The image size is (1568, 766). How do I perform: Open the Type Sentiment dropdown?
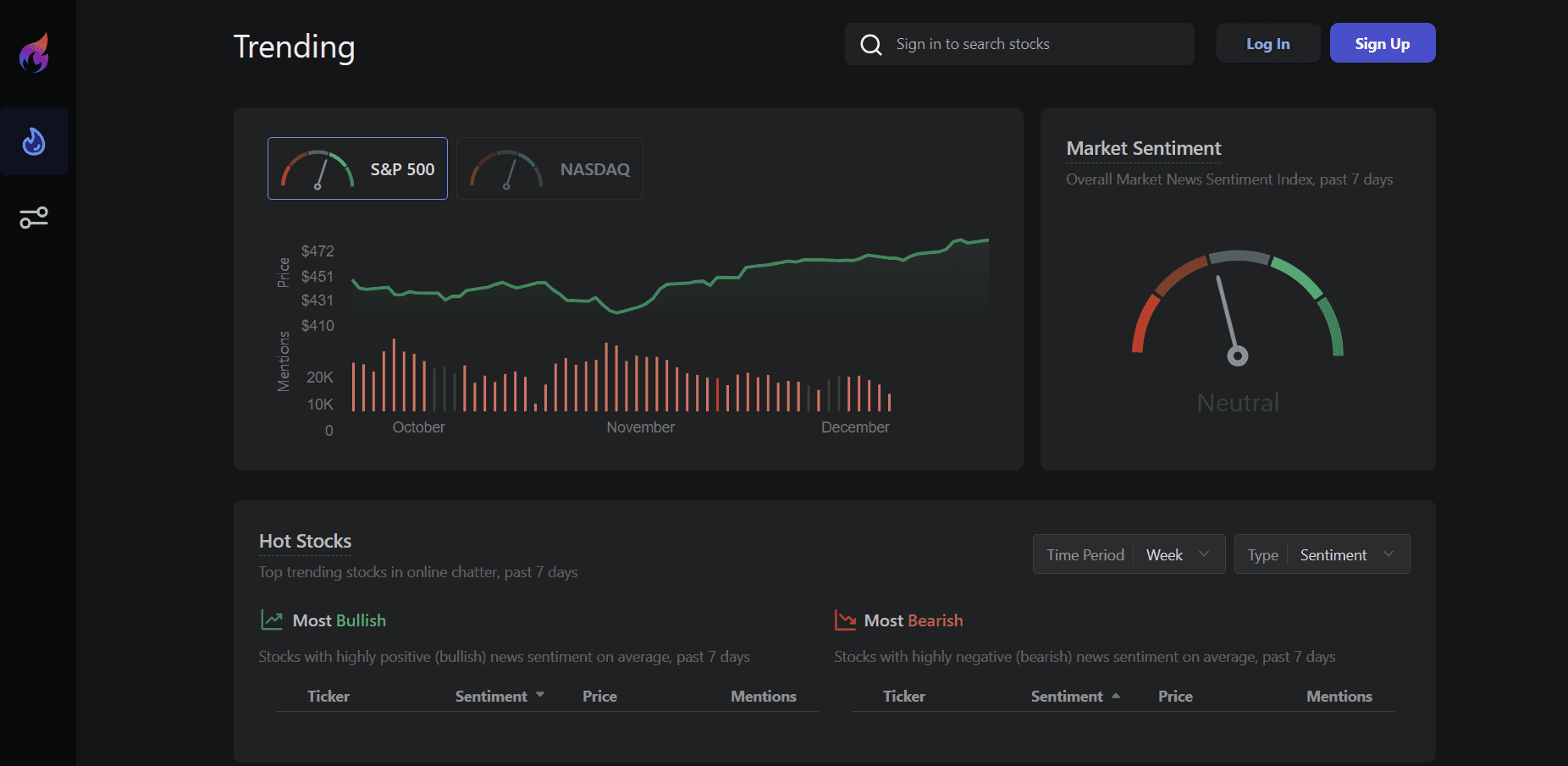pyautogui.click(x=1345, y=554)
